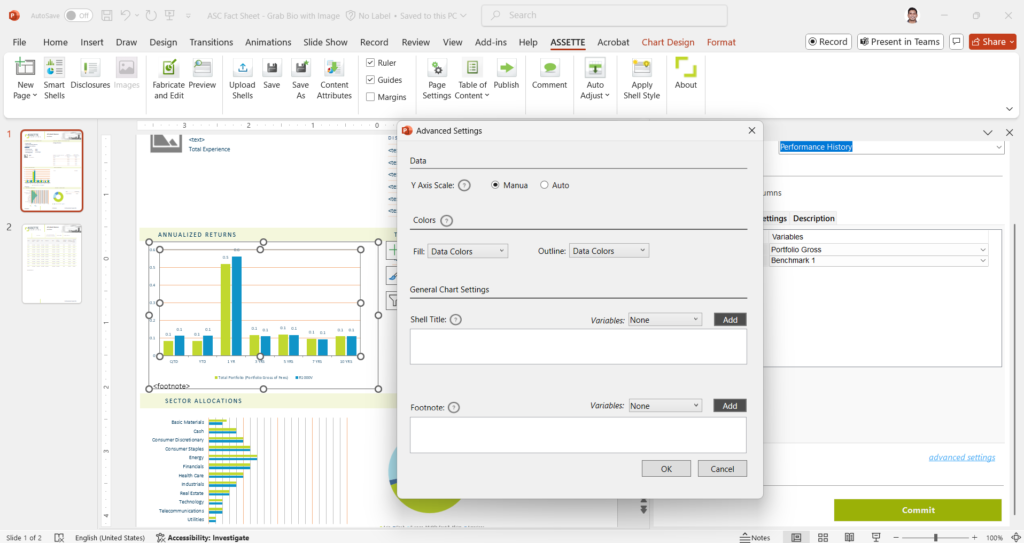Image resolution: width=1024 pixels, height=543 pixels.
Task: Click the advanced settings link
Action: (961, 457)
